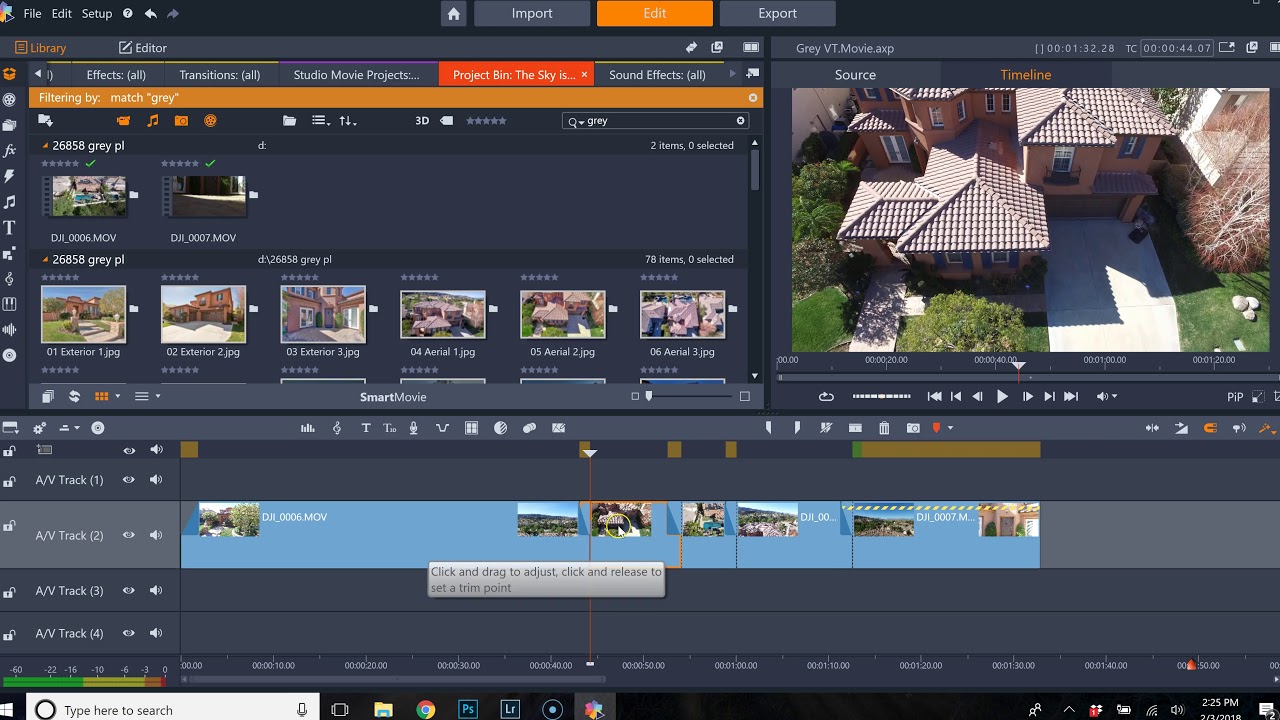Click the redo arrow in title bar
This screenshot has width=1280, height=720.
pos(174,14)
